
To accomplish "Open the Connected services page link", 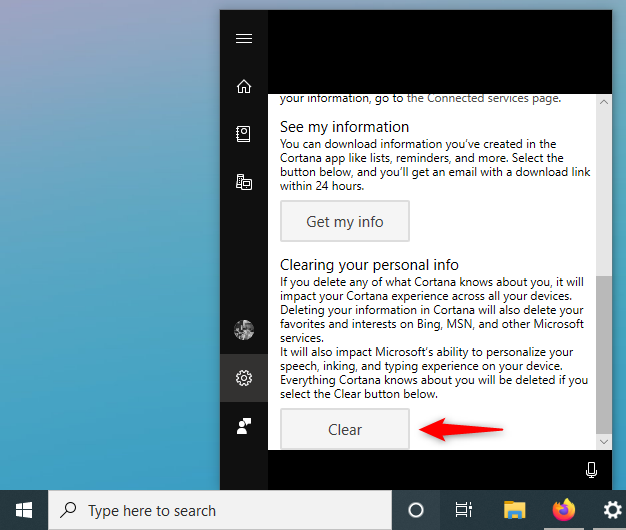I will 483,98.
